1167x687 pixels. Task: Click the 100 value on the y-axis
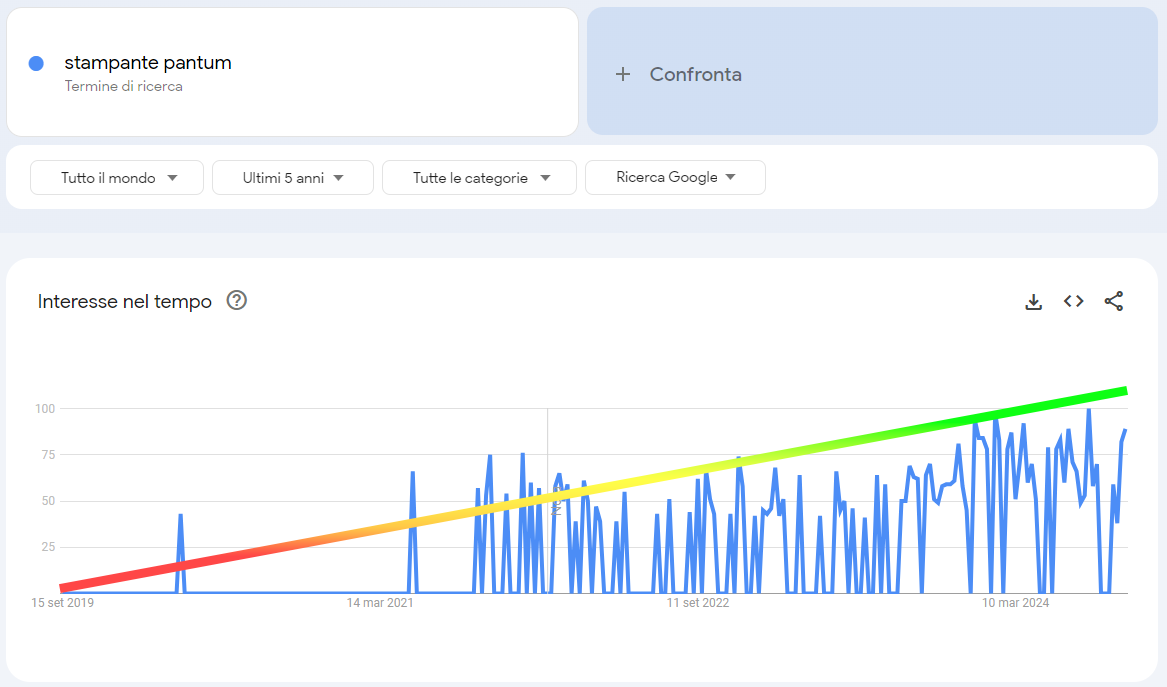44,409
